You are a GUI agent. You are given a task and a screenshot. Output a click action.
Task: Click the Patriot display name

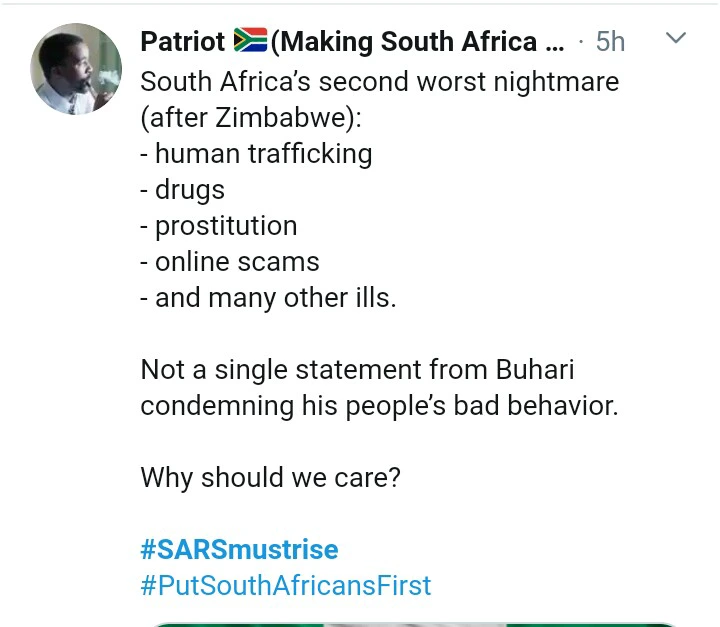tap(184, 41)
